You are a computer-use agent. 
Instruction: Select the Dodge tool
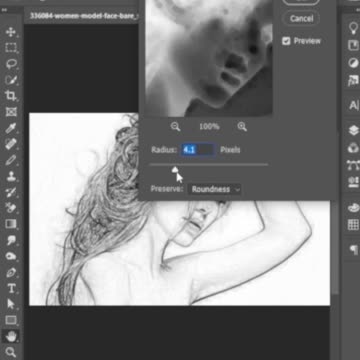pyautogui.click(x=11, y=256)
